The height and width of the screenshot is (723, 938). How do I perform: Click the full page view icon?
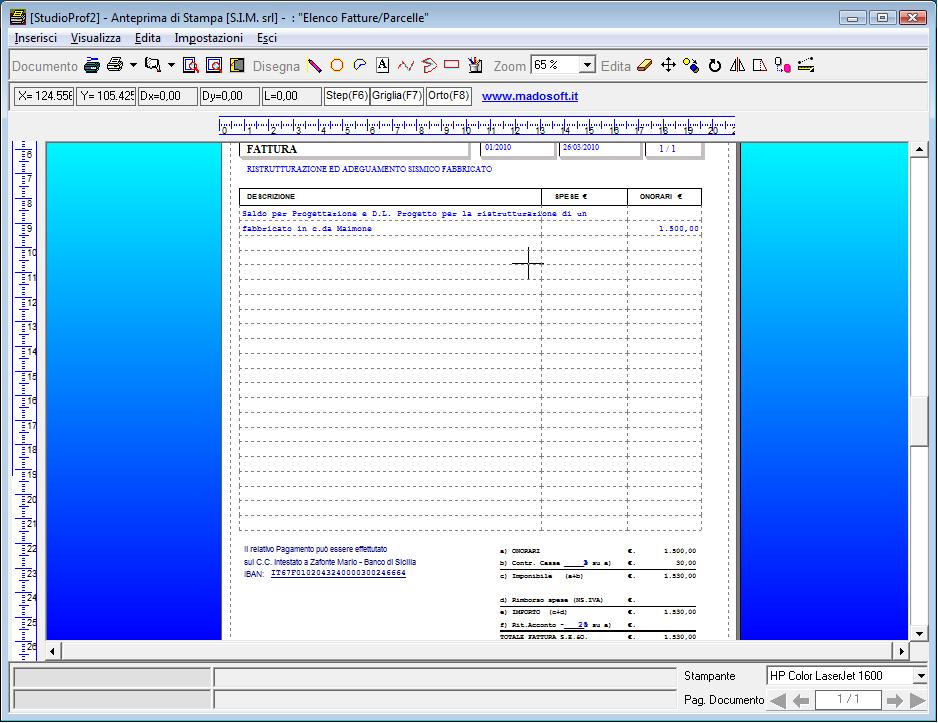[x=214, y=65]
